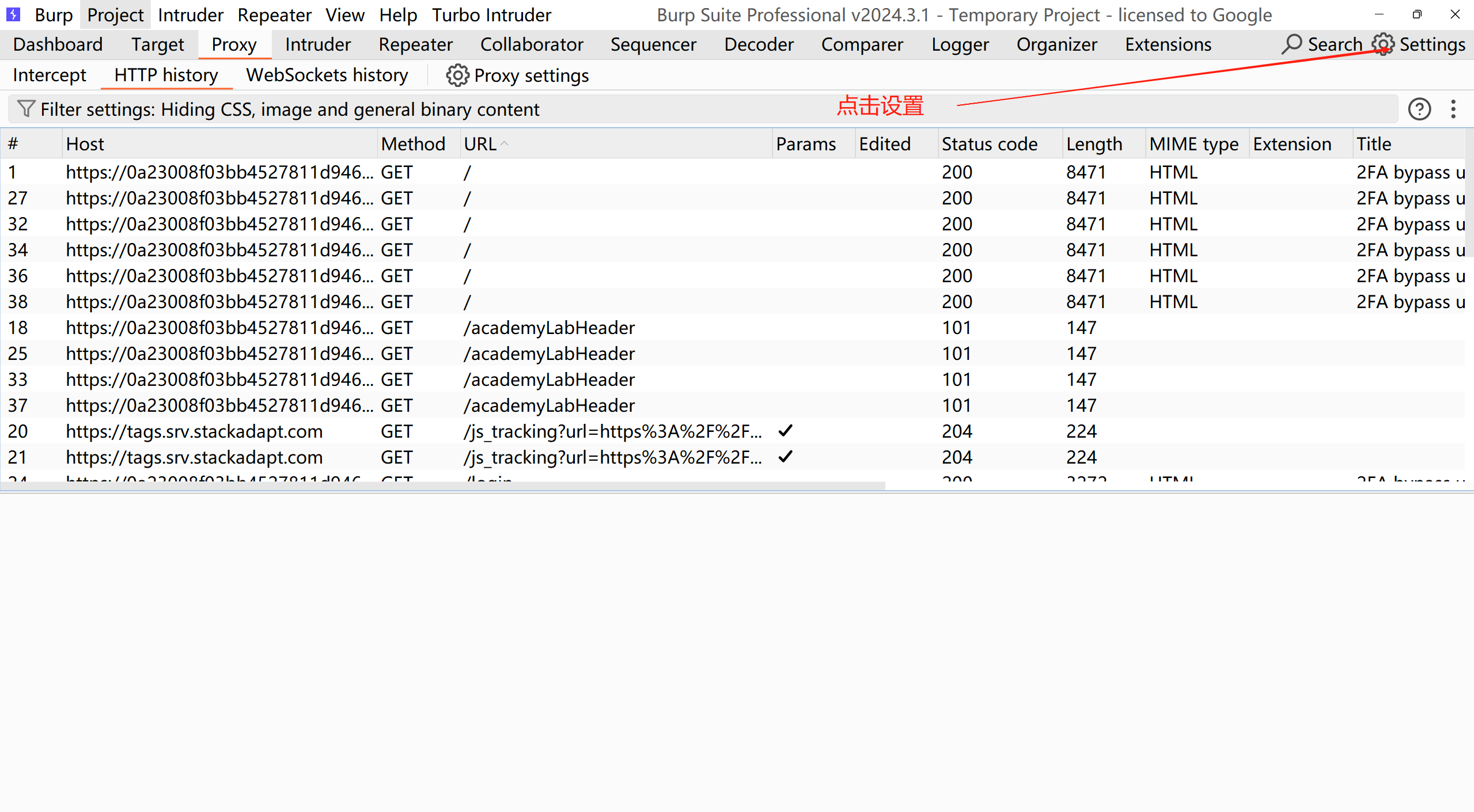Select request 18 academyLabHeader row

(x=548, y=328)
